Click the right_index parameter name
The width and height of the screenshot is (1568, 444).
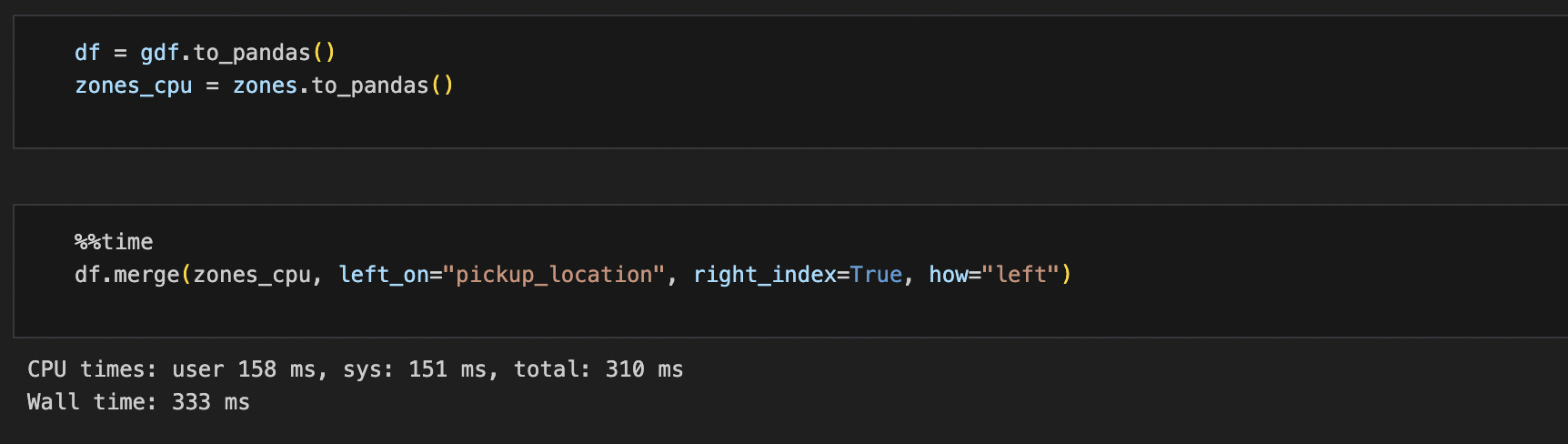click(x=765, y=275)
